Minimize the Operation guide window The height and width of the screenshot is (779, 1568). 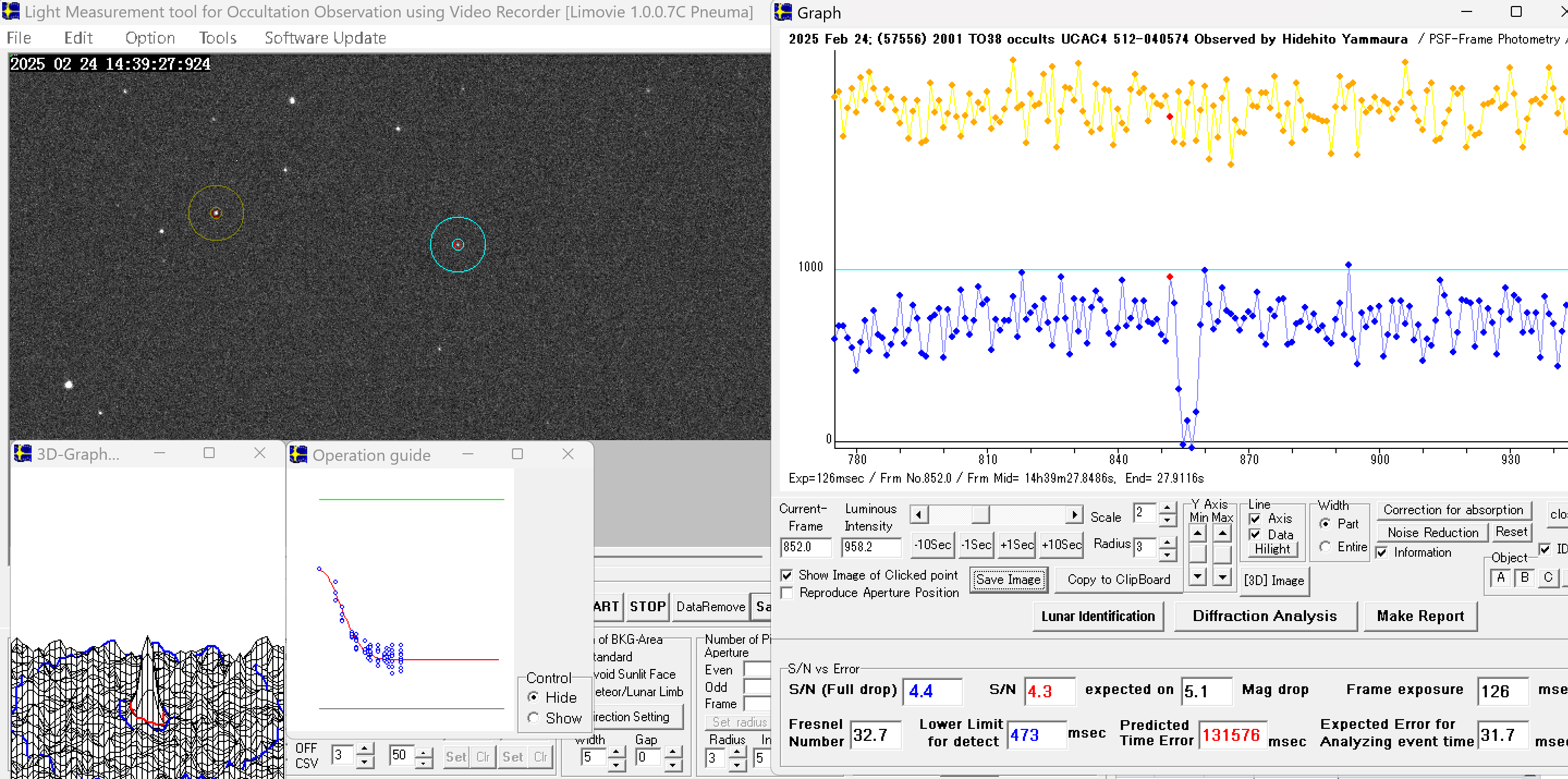[467, 454]
